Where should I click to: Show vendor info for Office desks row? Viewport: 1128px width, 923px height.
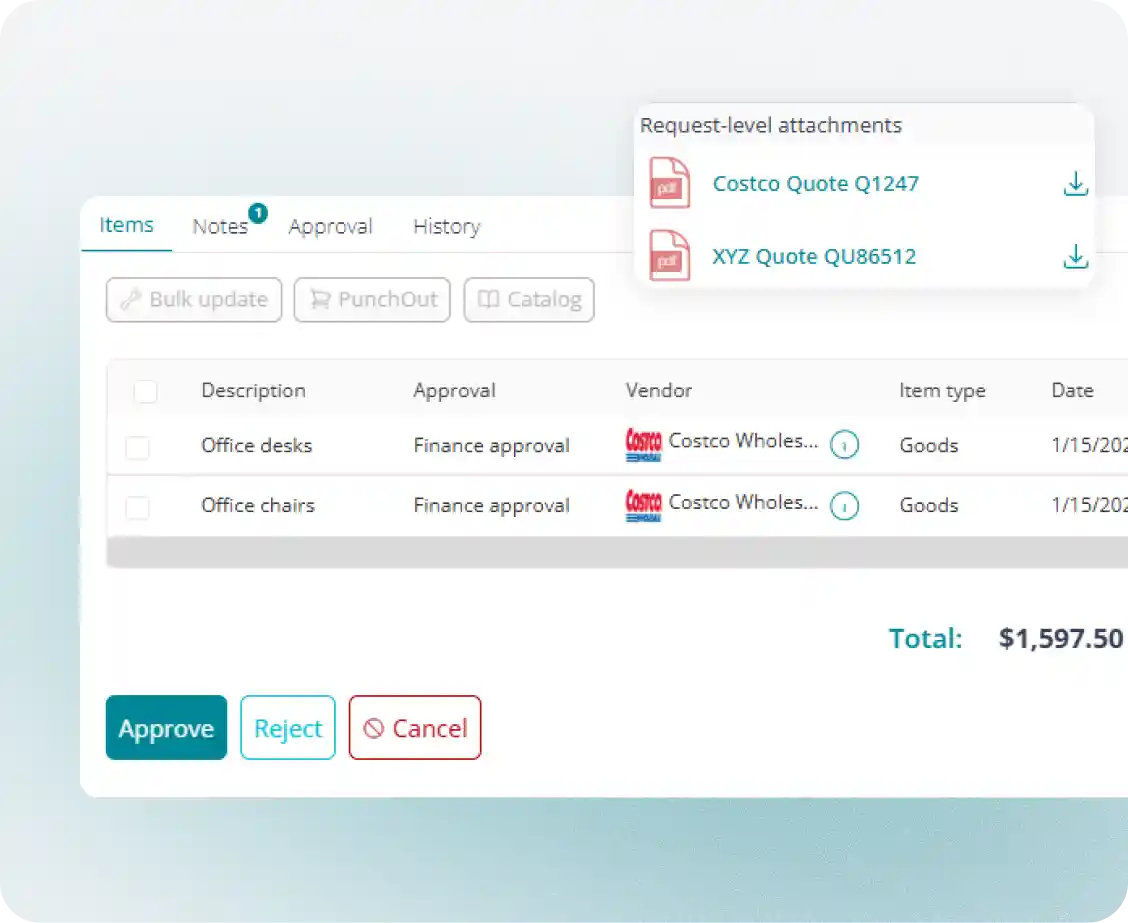click(844, 445)
